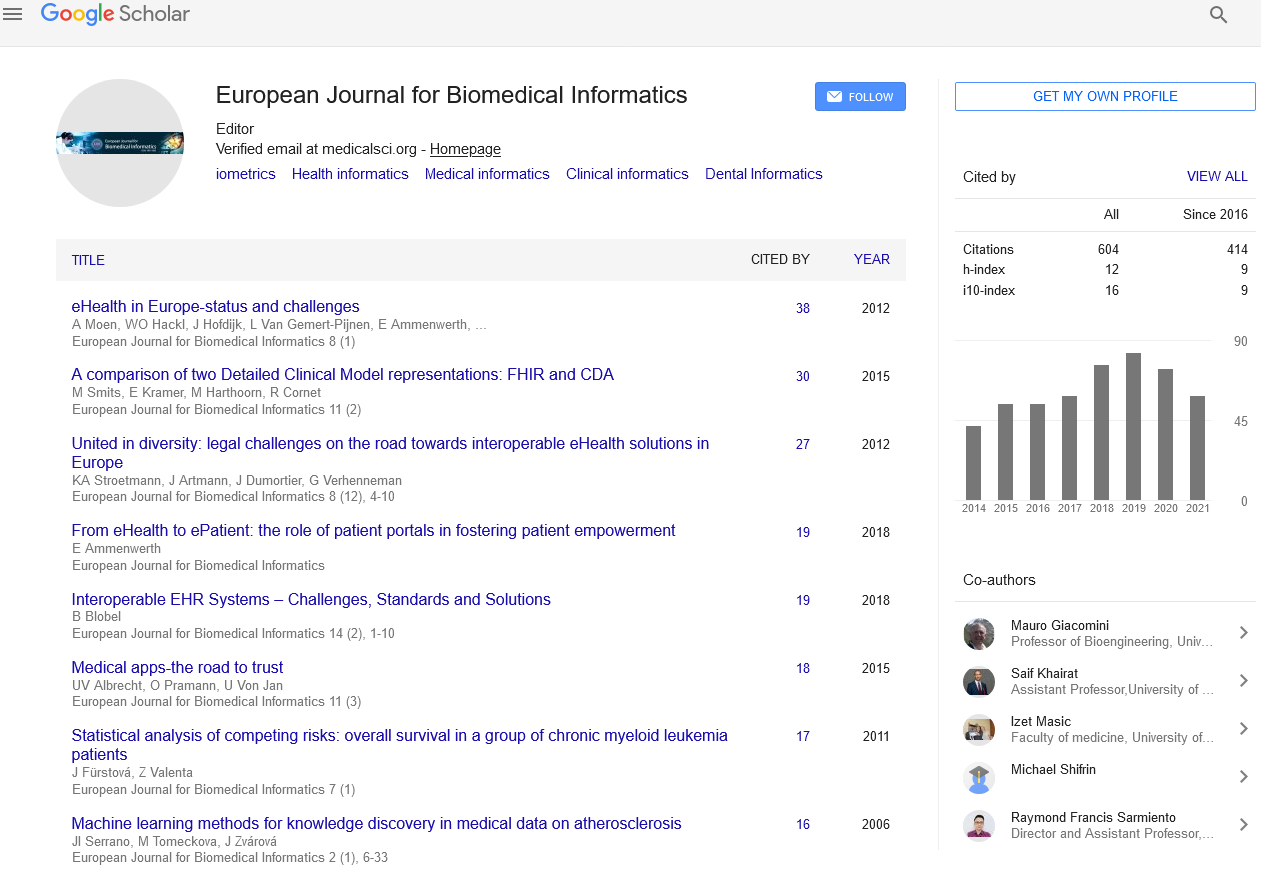Click citation count 19 for From eHealth to ePatient
Screen dimensions: 1261x873
803,533
